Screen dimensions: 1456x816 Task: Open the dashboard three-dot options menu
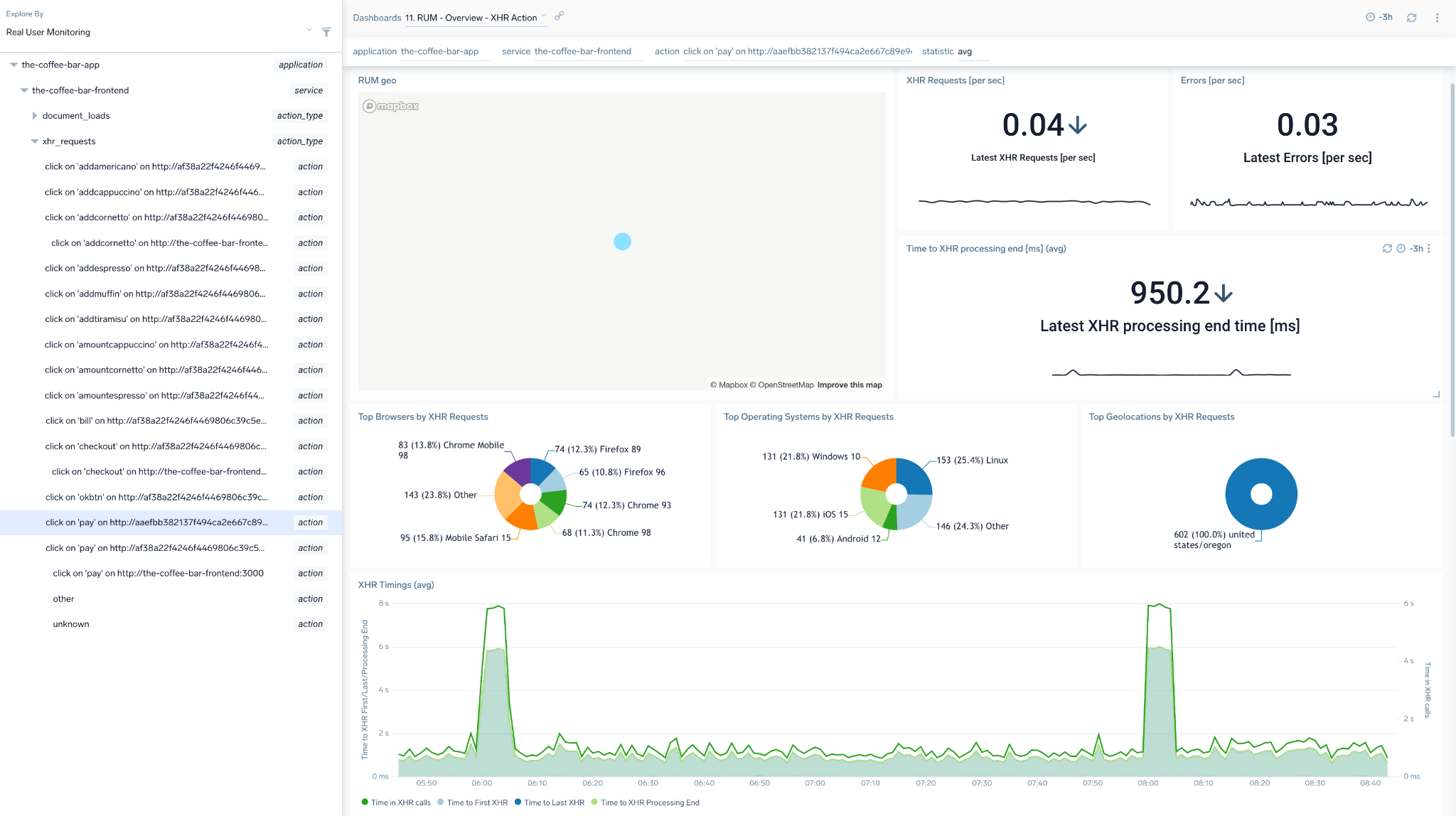point(1438,17)
